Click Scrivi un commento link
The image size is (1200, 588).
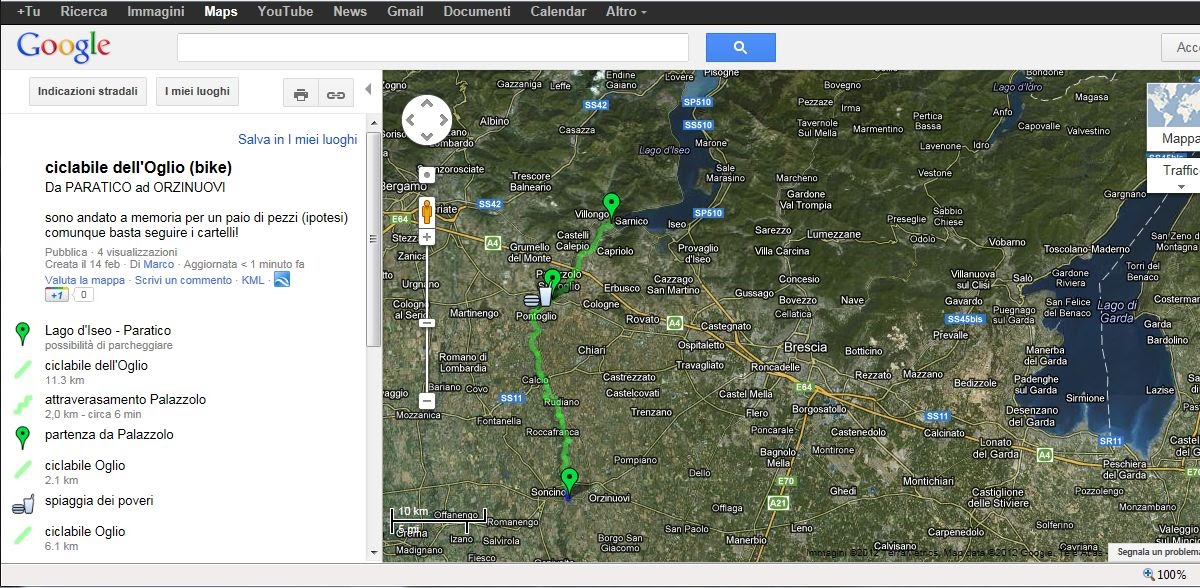tap(183, 280)
